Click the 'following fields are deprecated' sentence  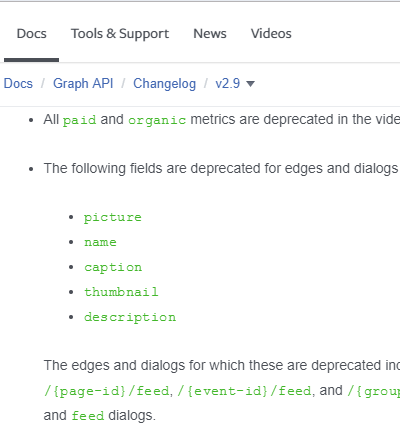coord(221,168)
